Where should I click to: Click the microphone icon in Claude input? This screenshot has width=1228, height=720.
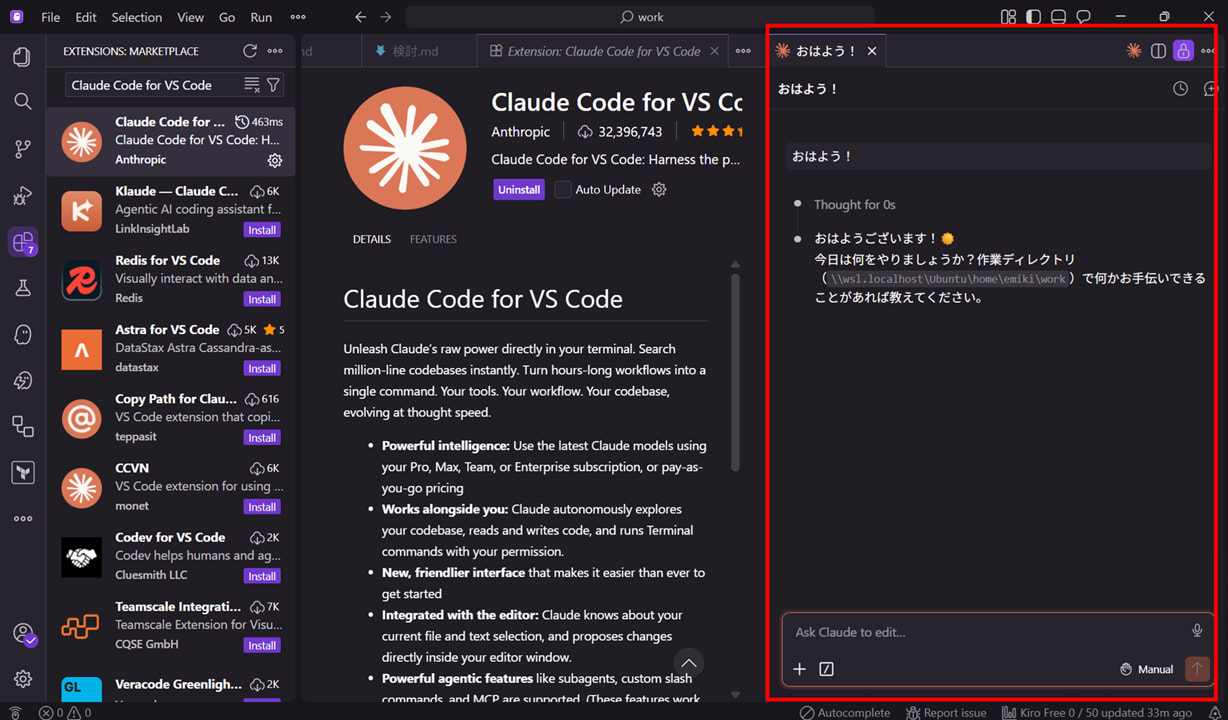(1197, 631)
